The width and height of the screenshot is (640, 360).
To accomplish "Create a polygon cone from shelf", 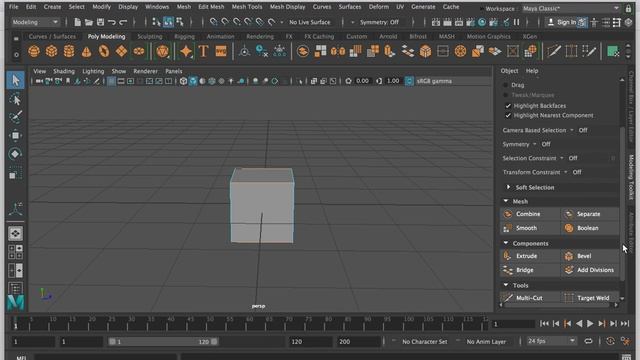I will coord(87,51).
